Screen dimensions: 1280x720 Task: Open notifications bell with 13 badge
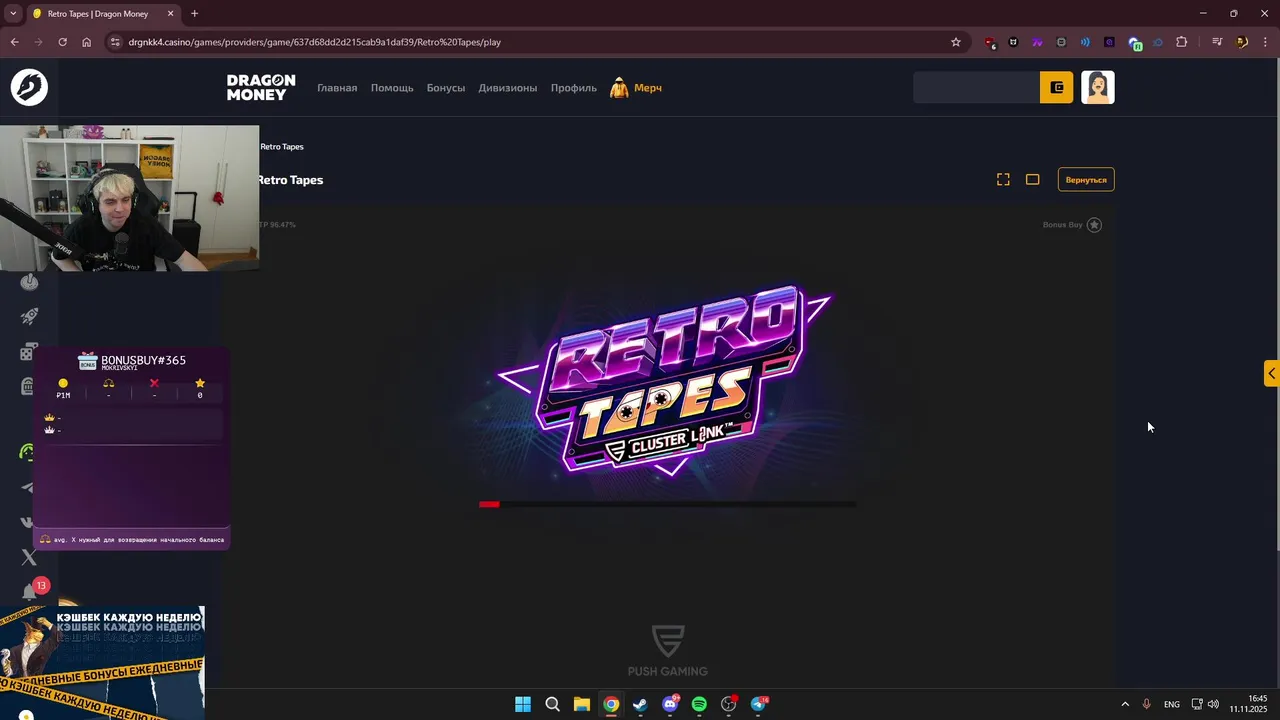(x=31, y=591)
